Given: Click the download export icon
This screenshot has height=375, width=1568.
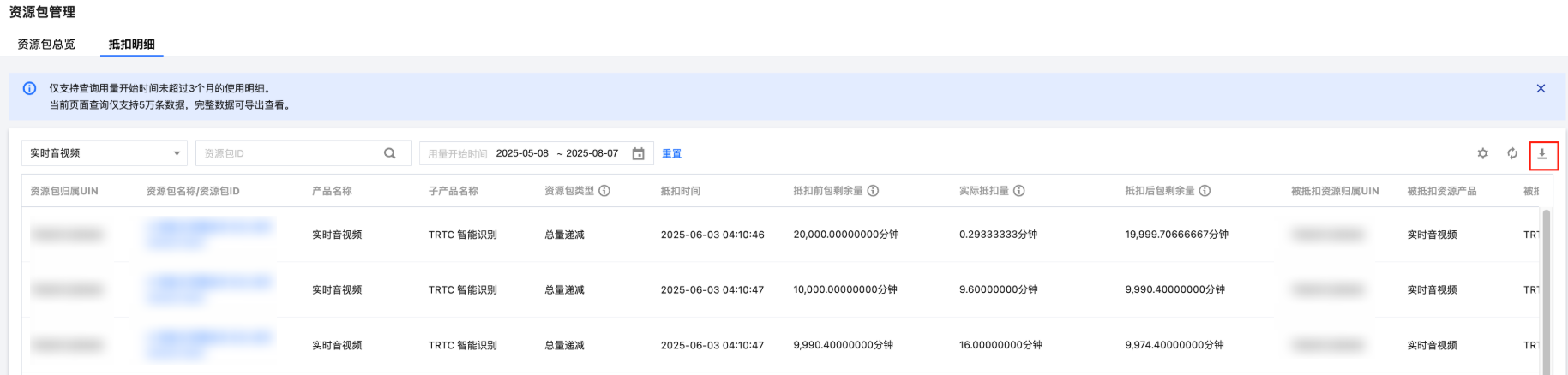Looking at the screenshot, I should pos(1542,154).
